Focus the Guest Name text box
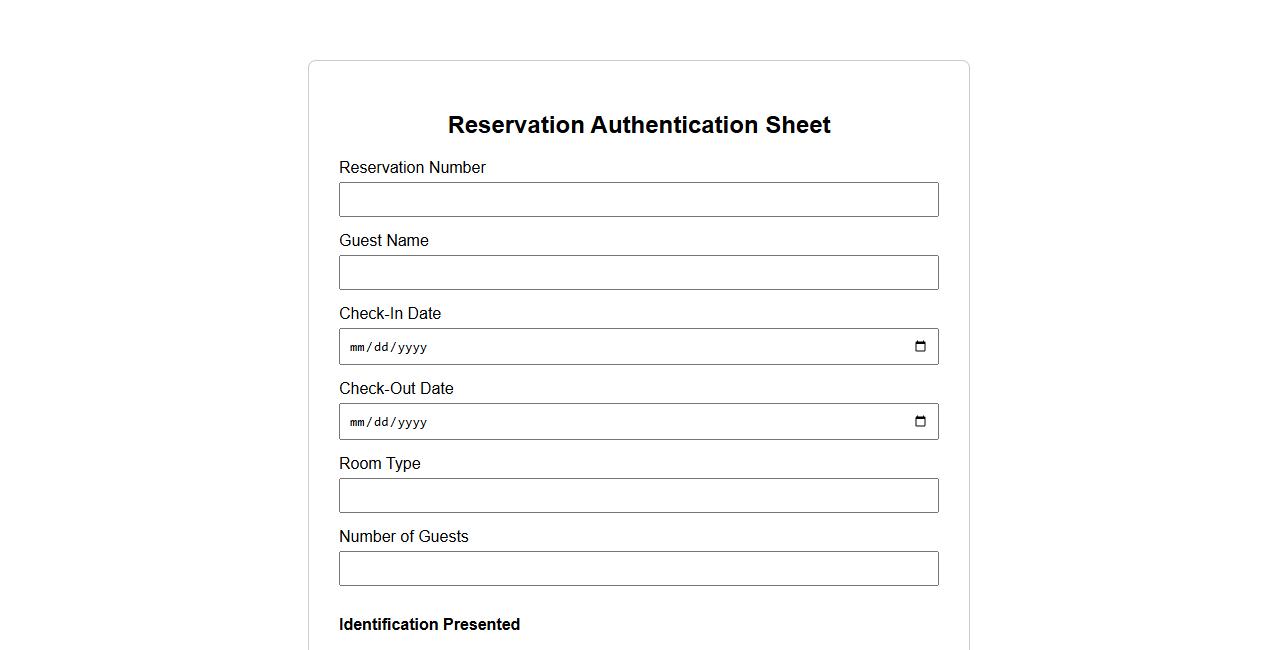 coord(638,273)
